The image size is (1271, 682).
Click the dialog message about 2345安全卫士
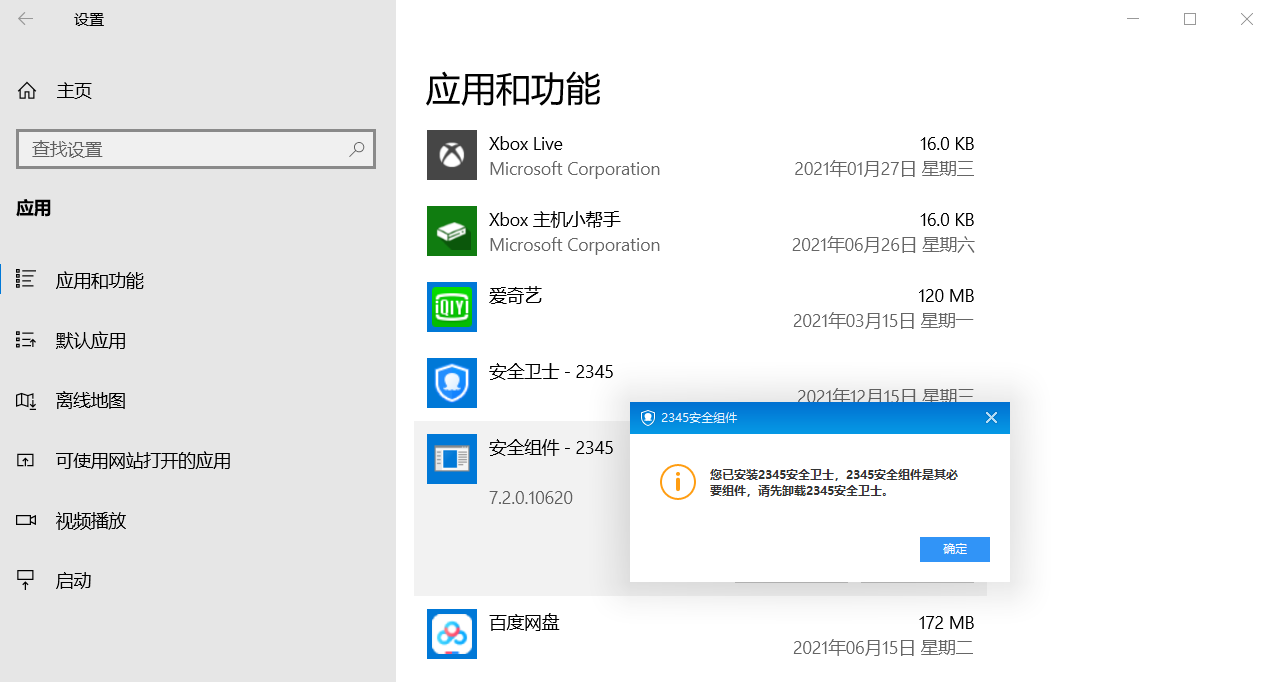point(834,483)
